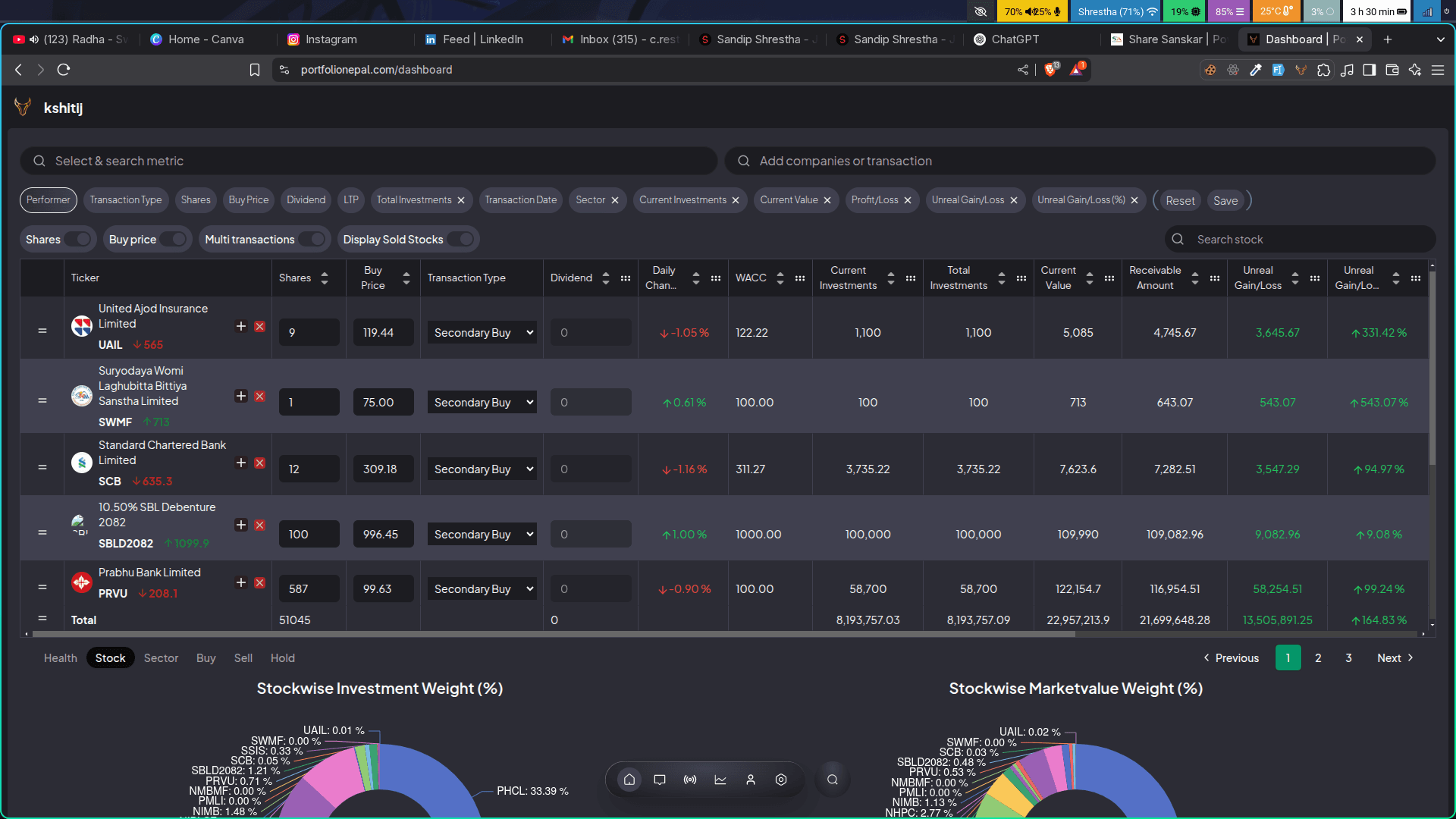Turn on Display Sold Stocks toggle
This screenshot has width=1456, height=819.
[x=460, y=240]
